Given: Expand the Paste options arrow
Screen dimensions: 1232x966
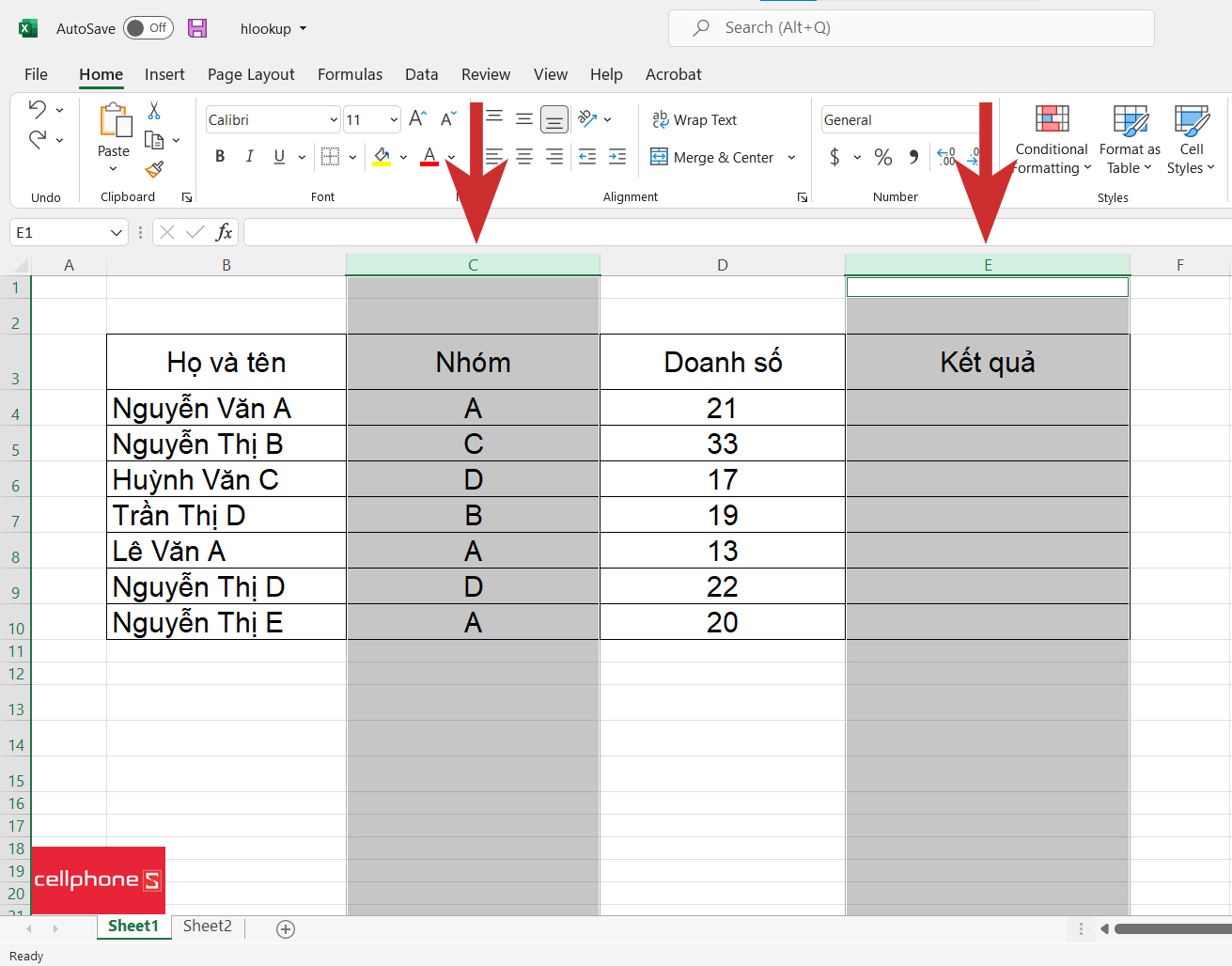Looking at the screenshot, I should click(x=114, y=169).
